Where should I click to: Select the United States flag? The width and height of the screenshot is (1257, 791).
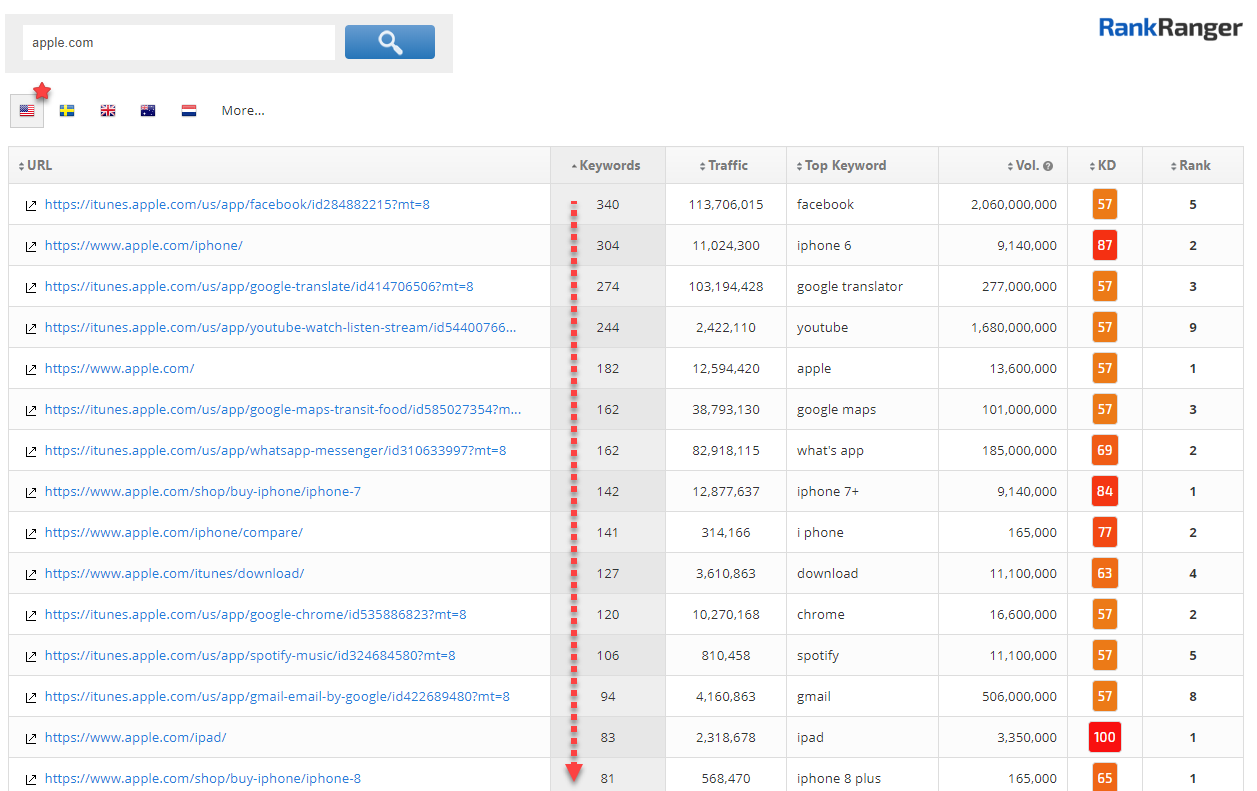pyautogui.click(x=27, y=111)
